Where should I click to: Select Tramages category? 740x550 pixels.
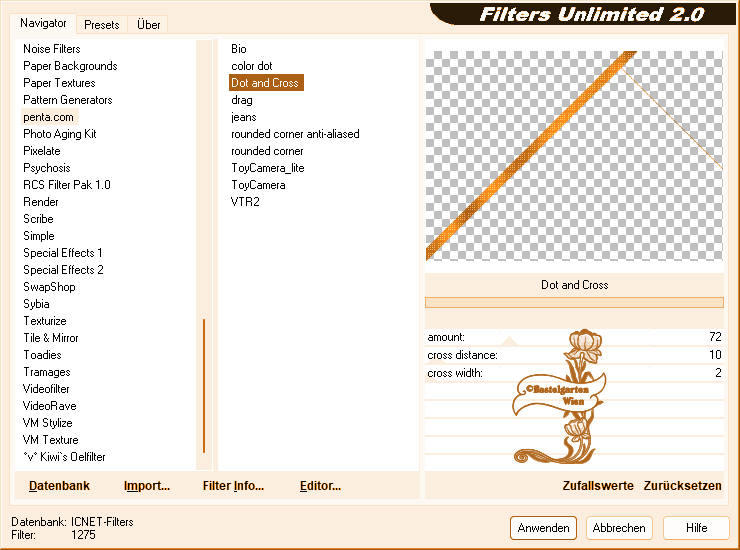[x=47, y=372]
